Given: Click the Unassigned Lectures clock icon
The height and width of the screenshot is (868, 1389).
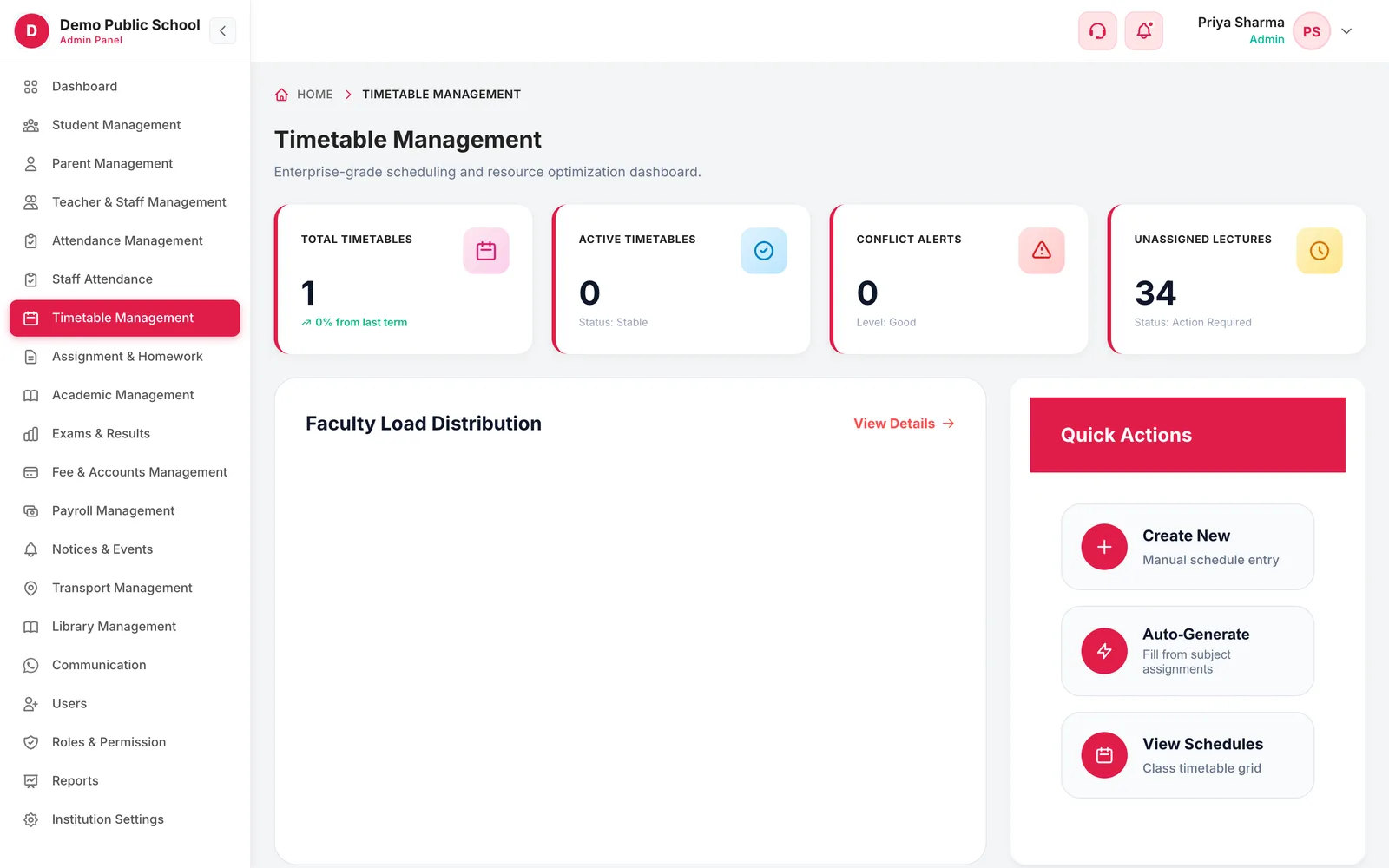Looking at the screenshot, I should coord(1320,251).
